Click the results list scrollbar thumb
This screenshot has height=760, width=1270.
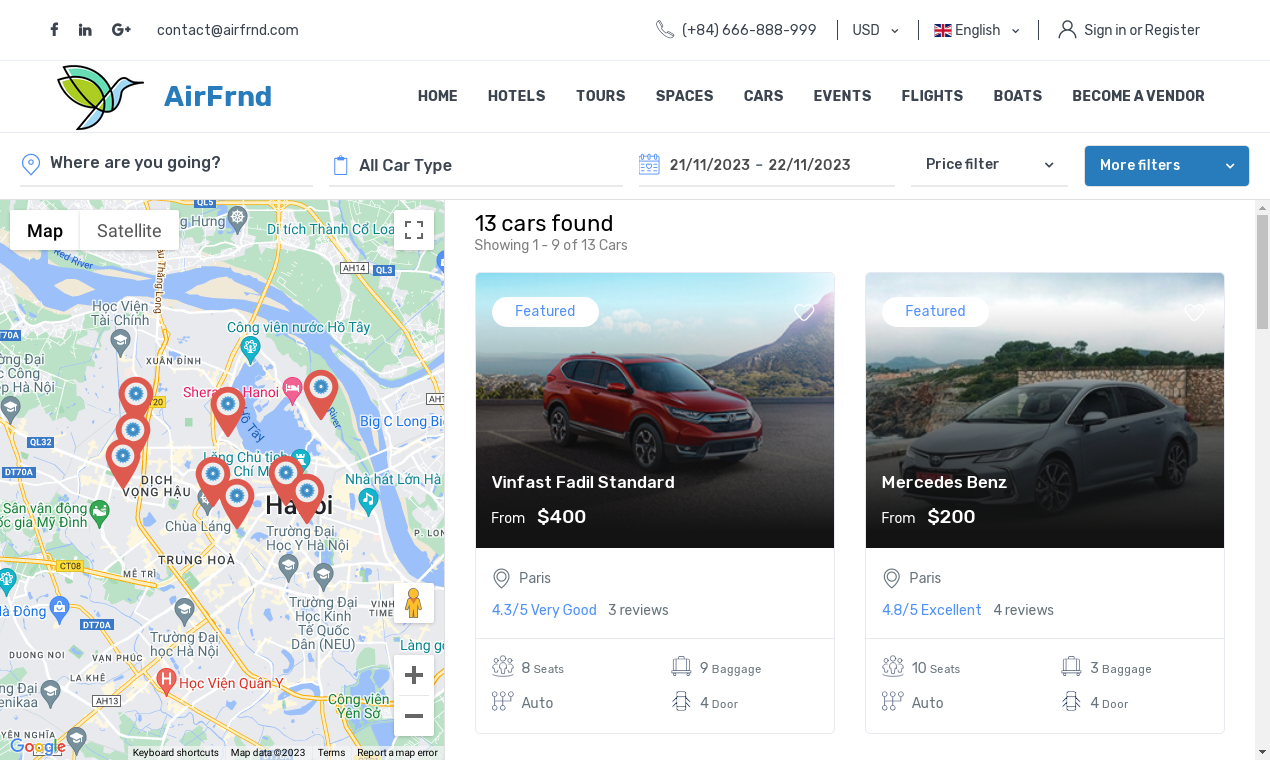point(1262,271)
